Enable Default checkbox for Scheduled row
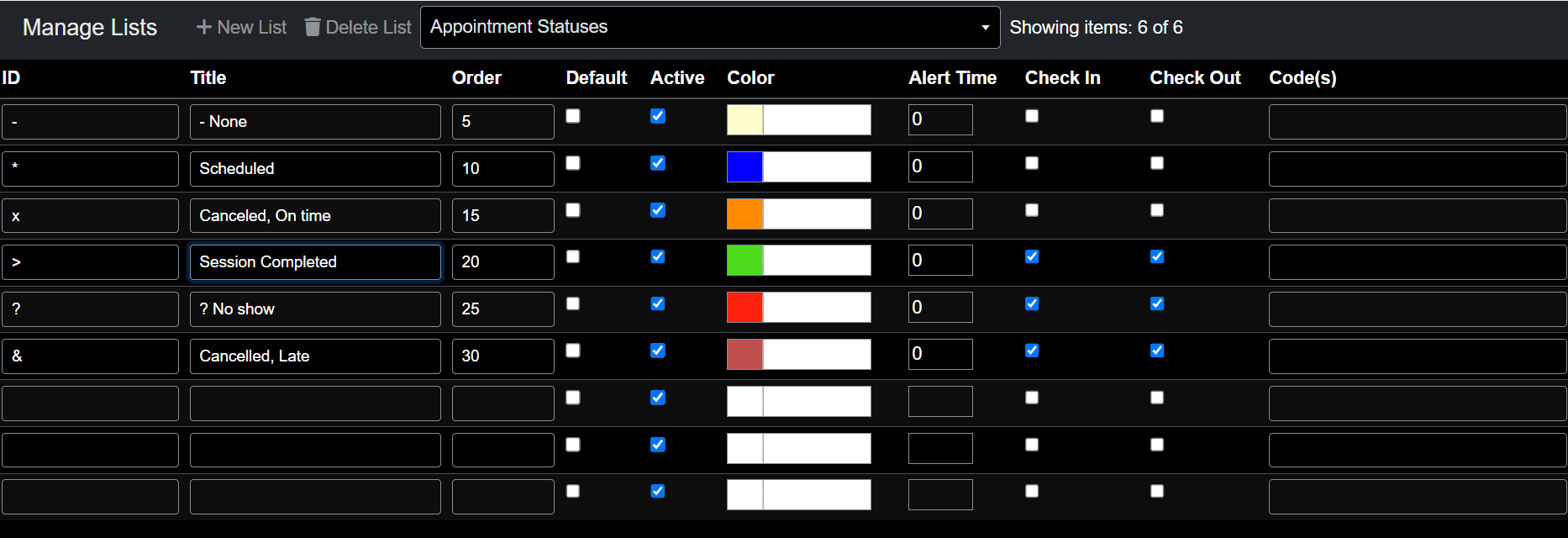1568x538 pixels. tap(573, 163)
